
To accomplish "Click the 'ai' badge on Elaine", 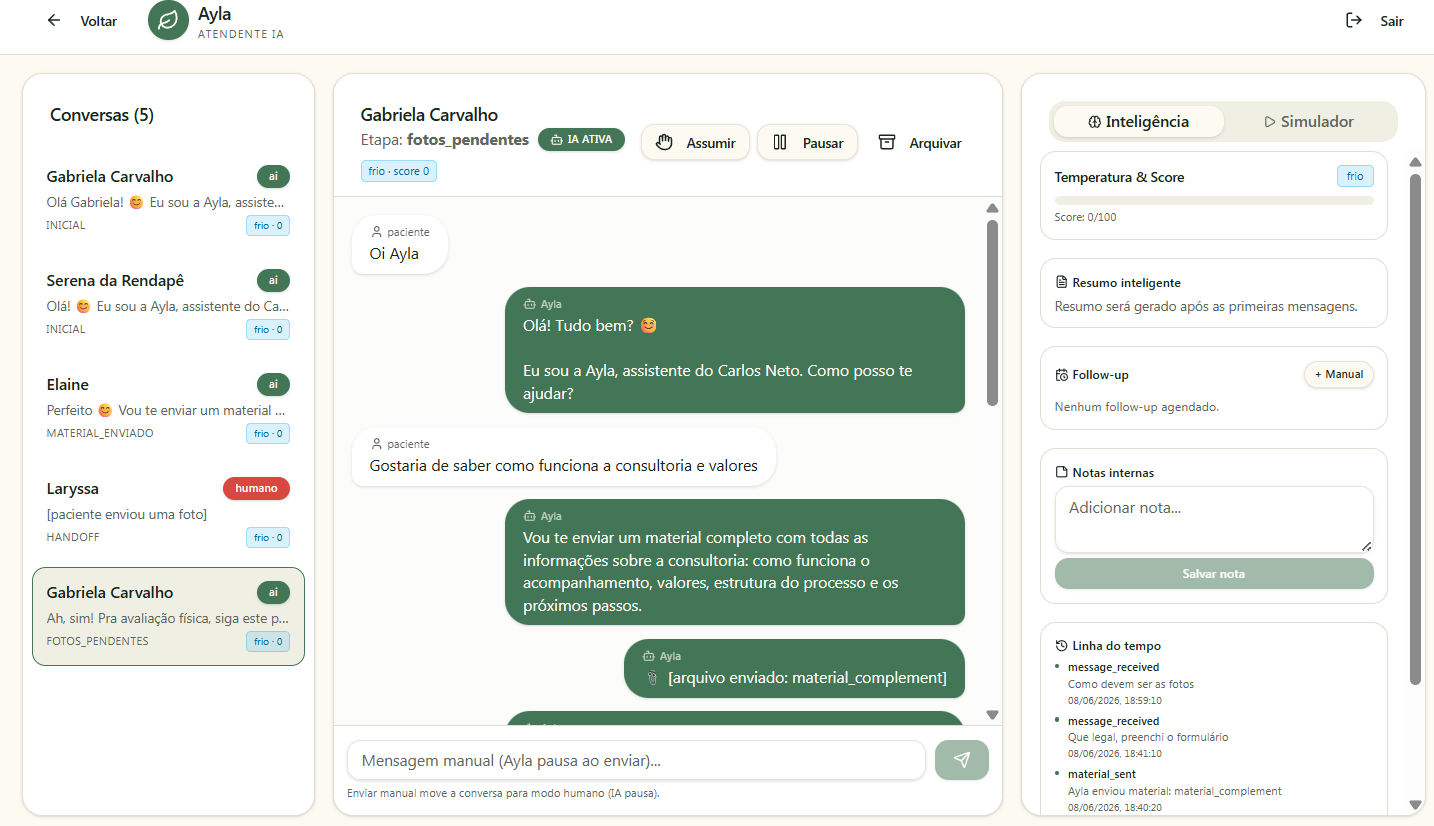I will (273, 384).
